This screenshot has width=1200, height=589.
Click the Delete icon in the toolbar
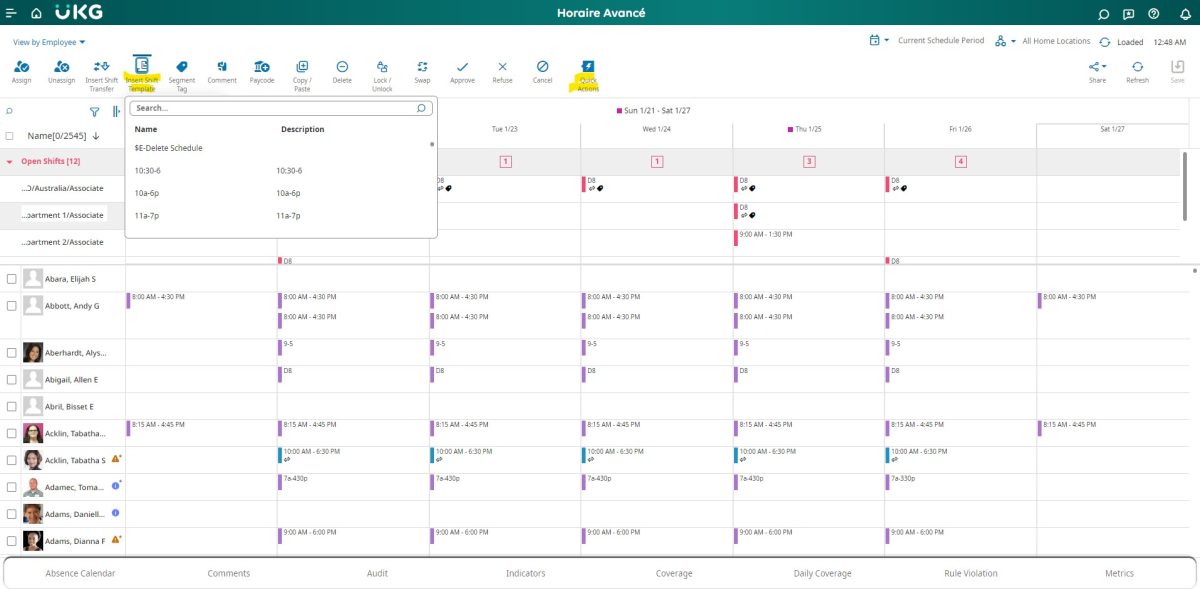(341, 72)
